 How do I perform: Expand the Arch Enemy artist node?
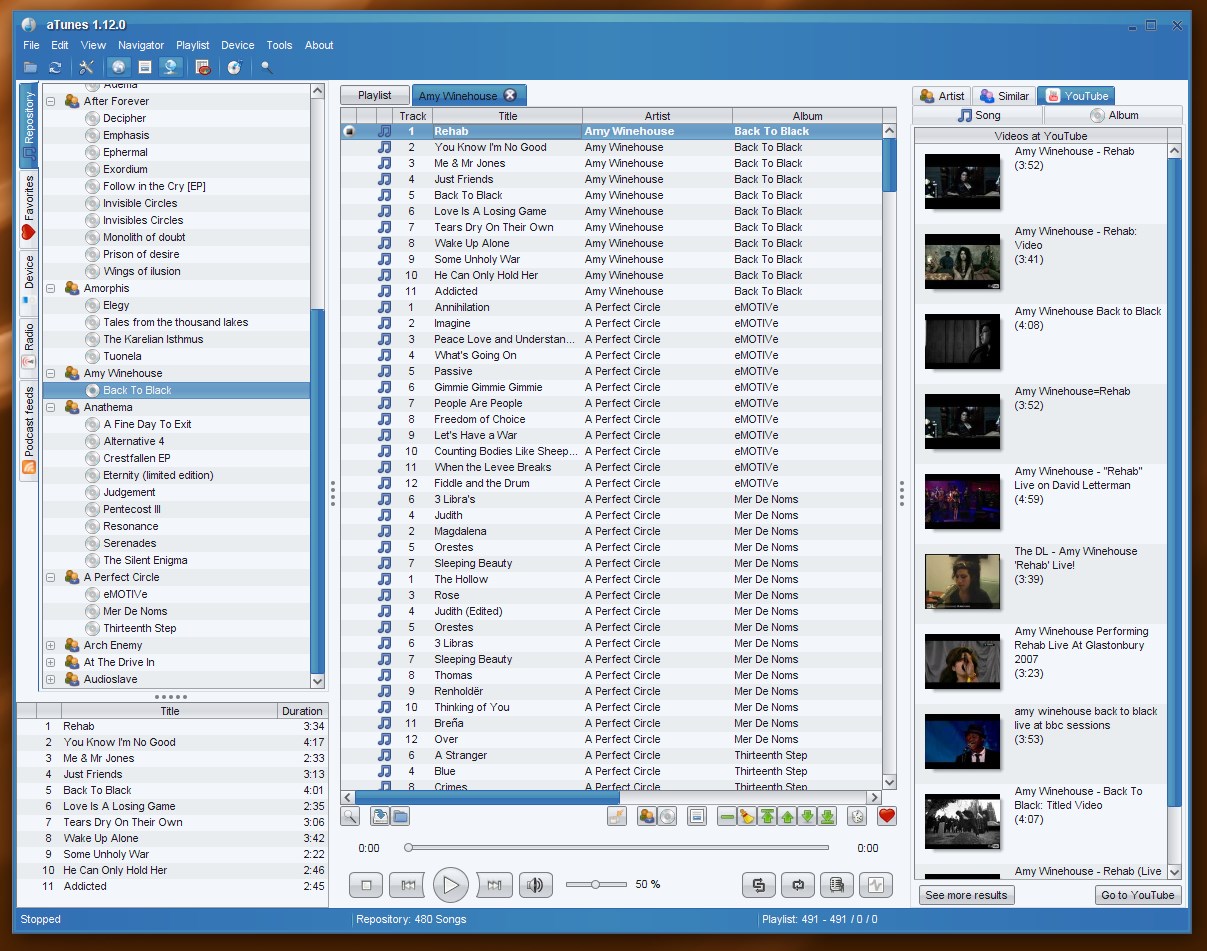[51, 645]
